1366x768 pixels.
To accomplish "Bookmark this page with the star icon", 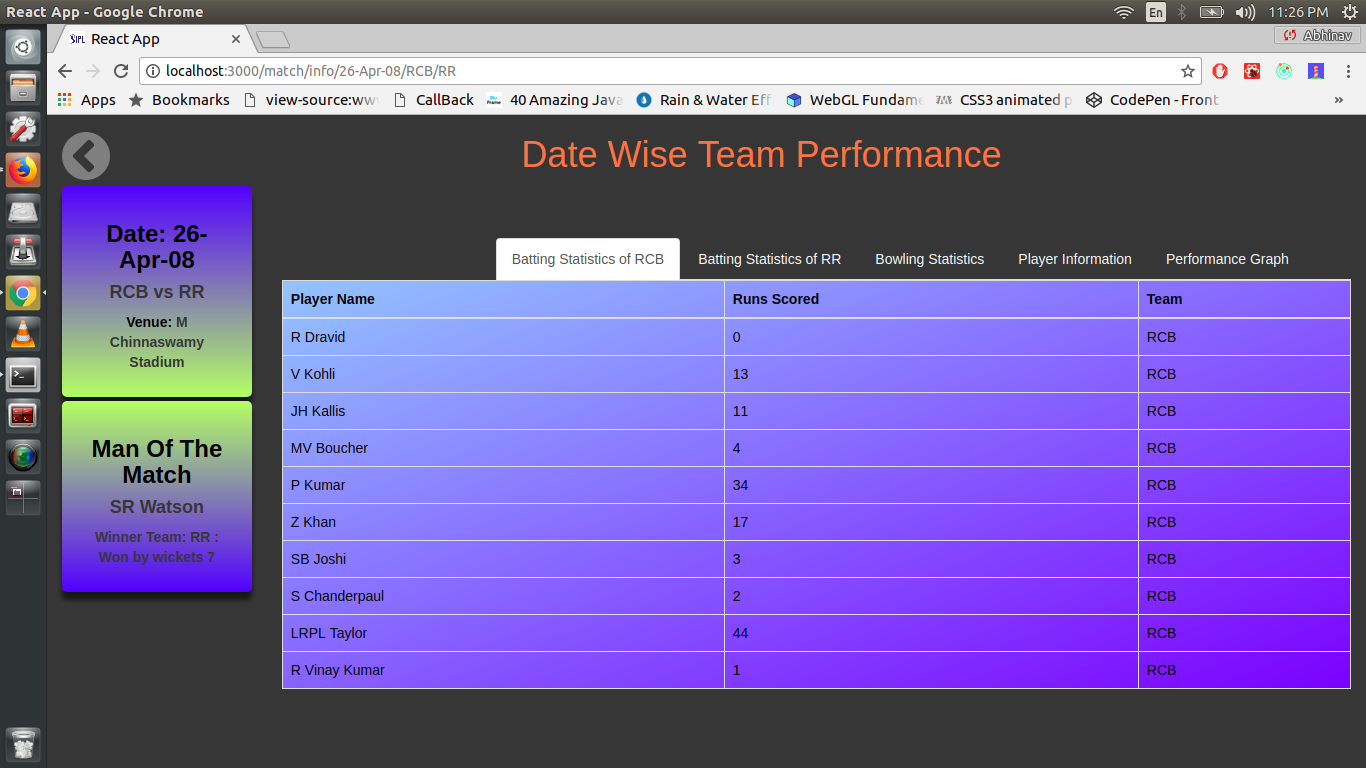I will [1188, 71].
